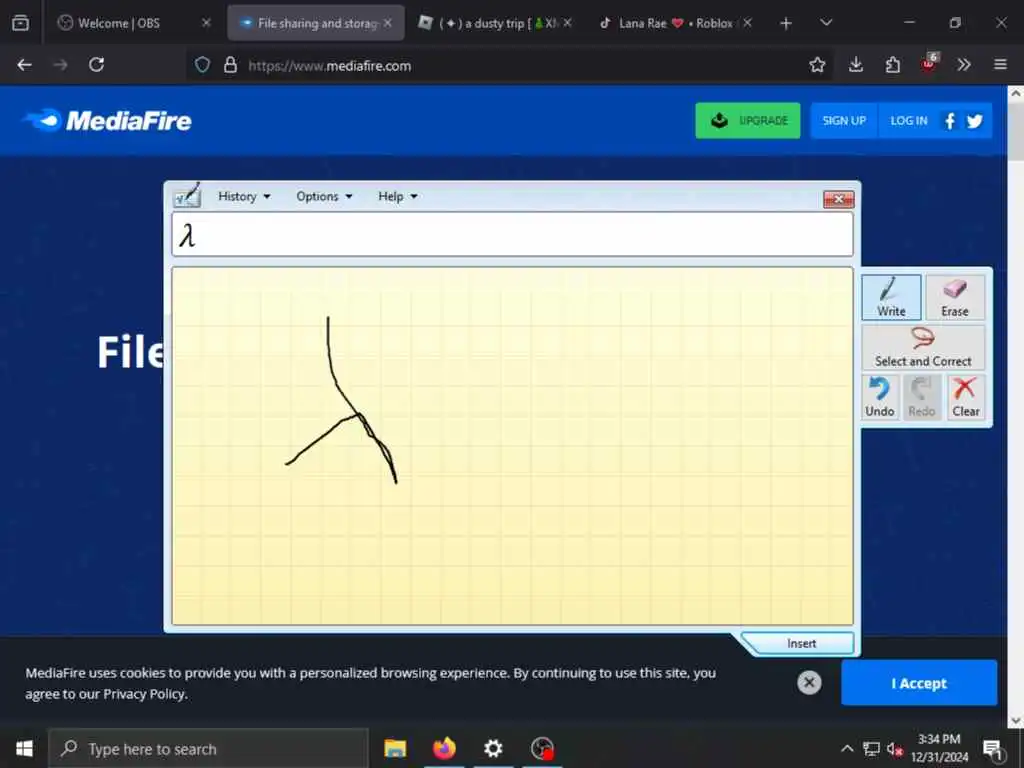The width and height of the screenshot is (1024, 768).
Task: Open the MediaFire Sign Up page
Action: tap(844, 120)
